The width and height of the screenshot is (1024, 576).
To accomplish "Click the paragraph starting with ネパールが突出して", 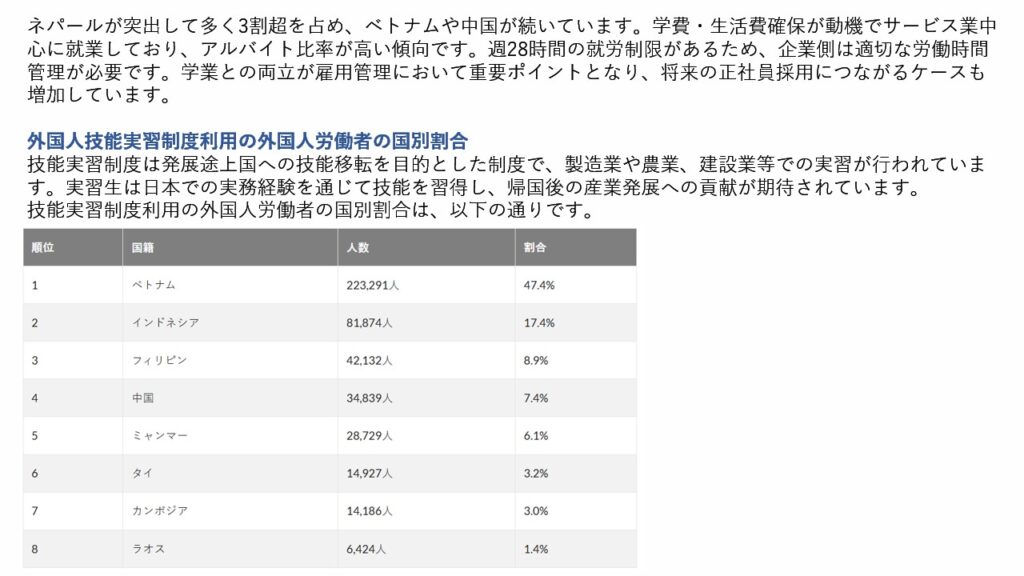I will 512,60.
